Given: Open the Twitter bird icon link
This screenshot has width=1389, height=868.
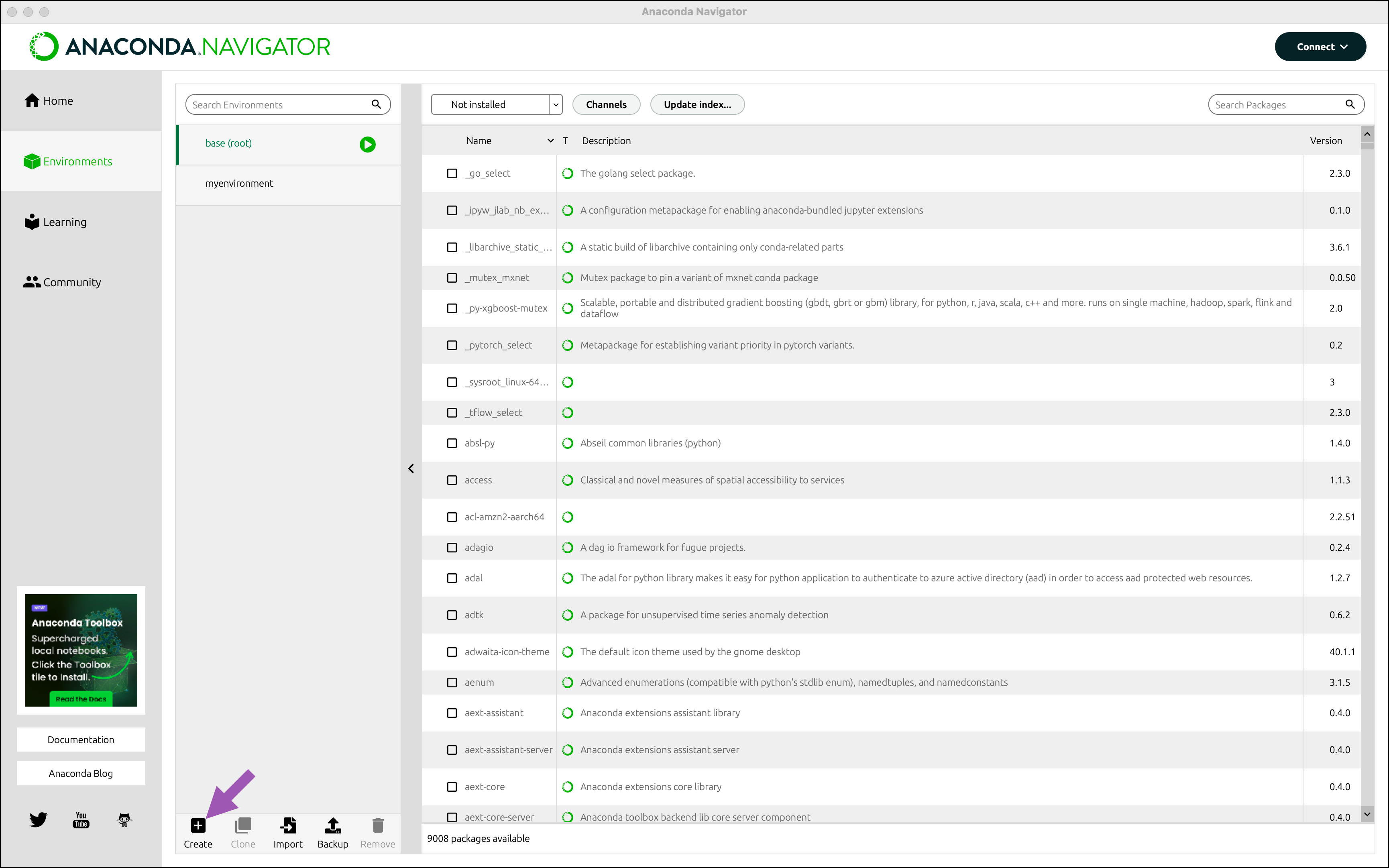Looking at the screenshot, I should [38, 819].
